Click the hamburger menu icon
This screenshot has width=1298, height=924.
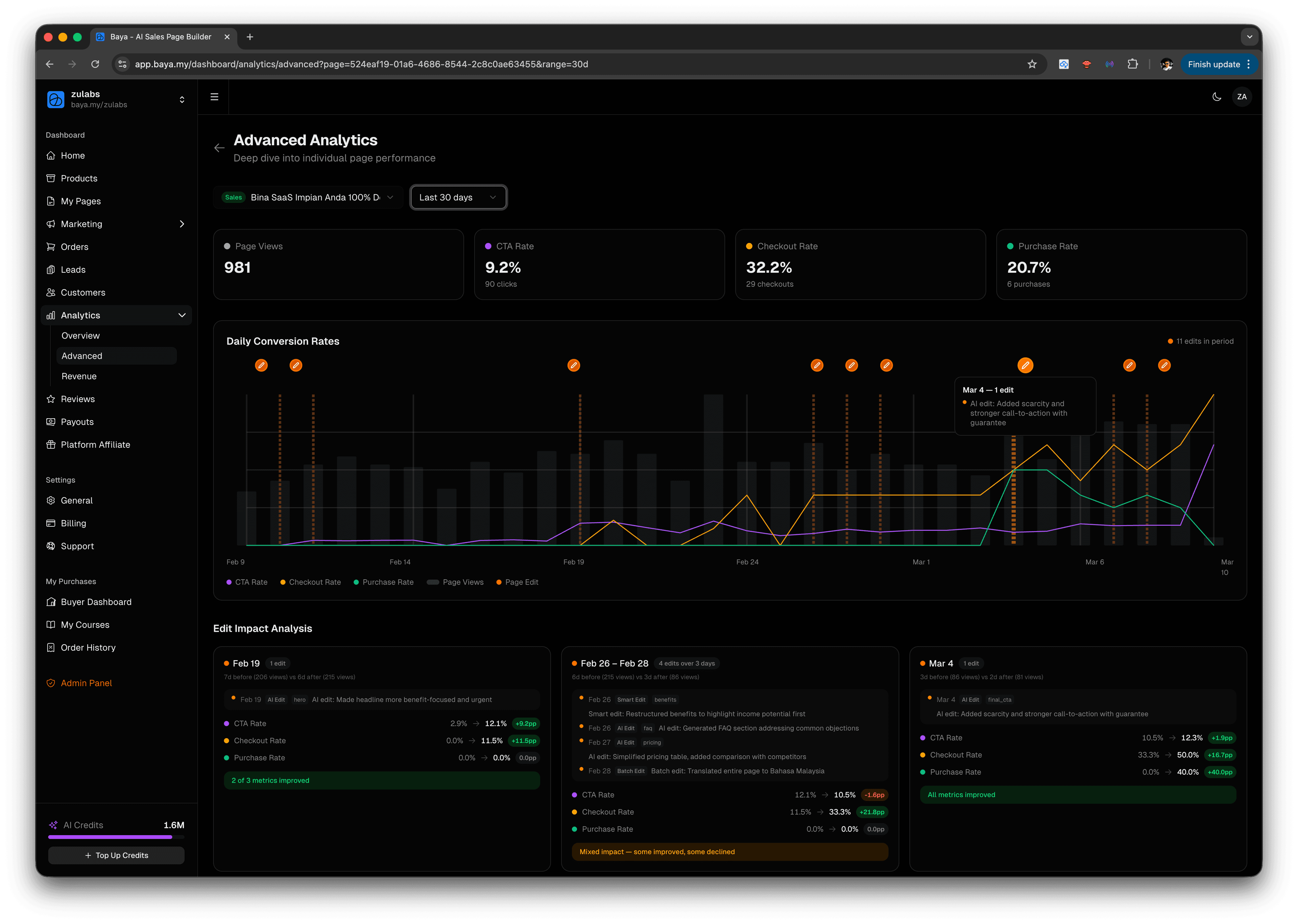point(214,97)
